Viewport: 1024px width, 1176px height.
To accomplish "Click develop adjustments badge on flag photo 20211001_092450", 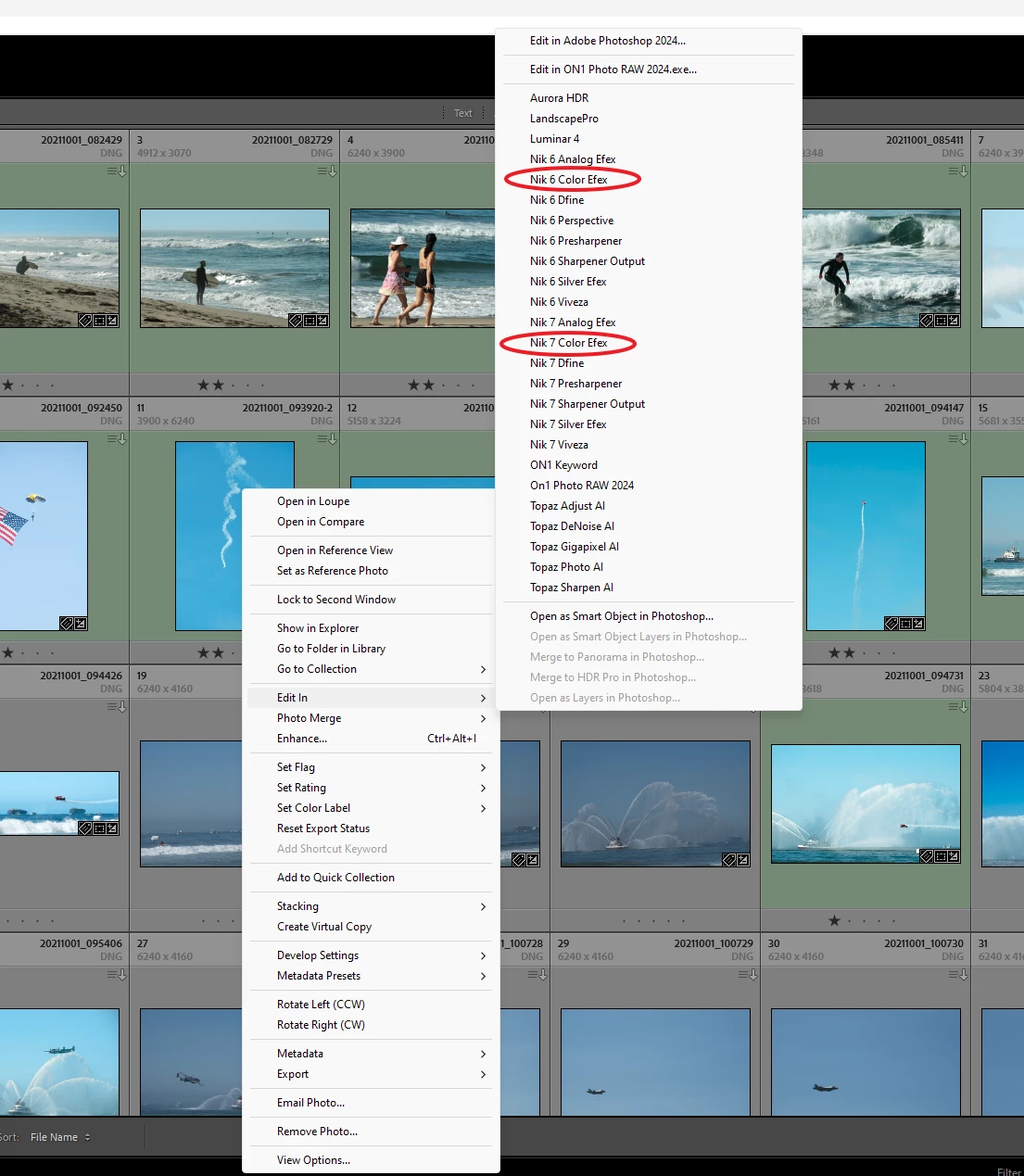I will pos(81,624).
